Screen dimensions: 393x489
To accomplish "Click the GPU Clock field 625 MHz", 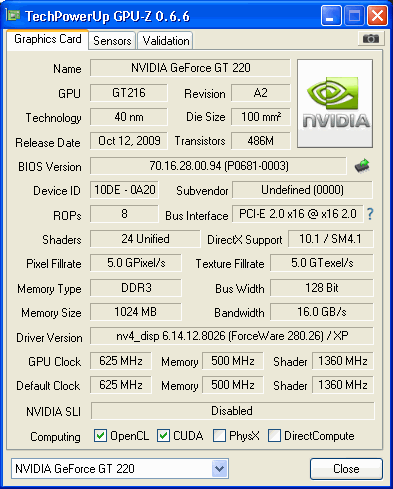I will point(121,361).
